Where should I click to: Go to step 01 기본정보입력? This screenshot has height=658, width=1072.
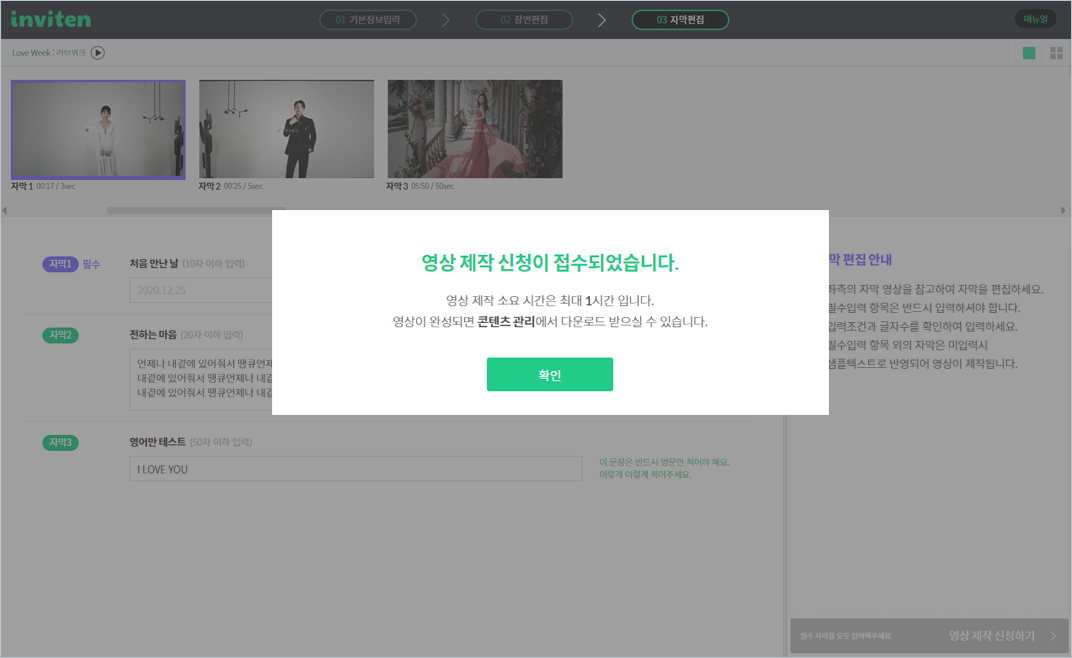coord(368,20)
